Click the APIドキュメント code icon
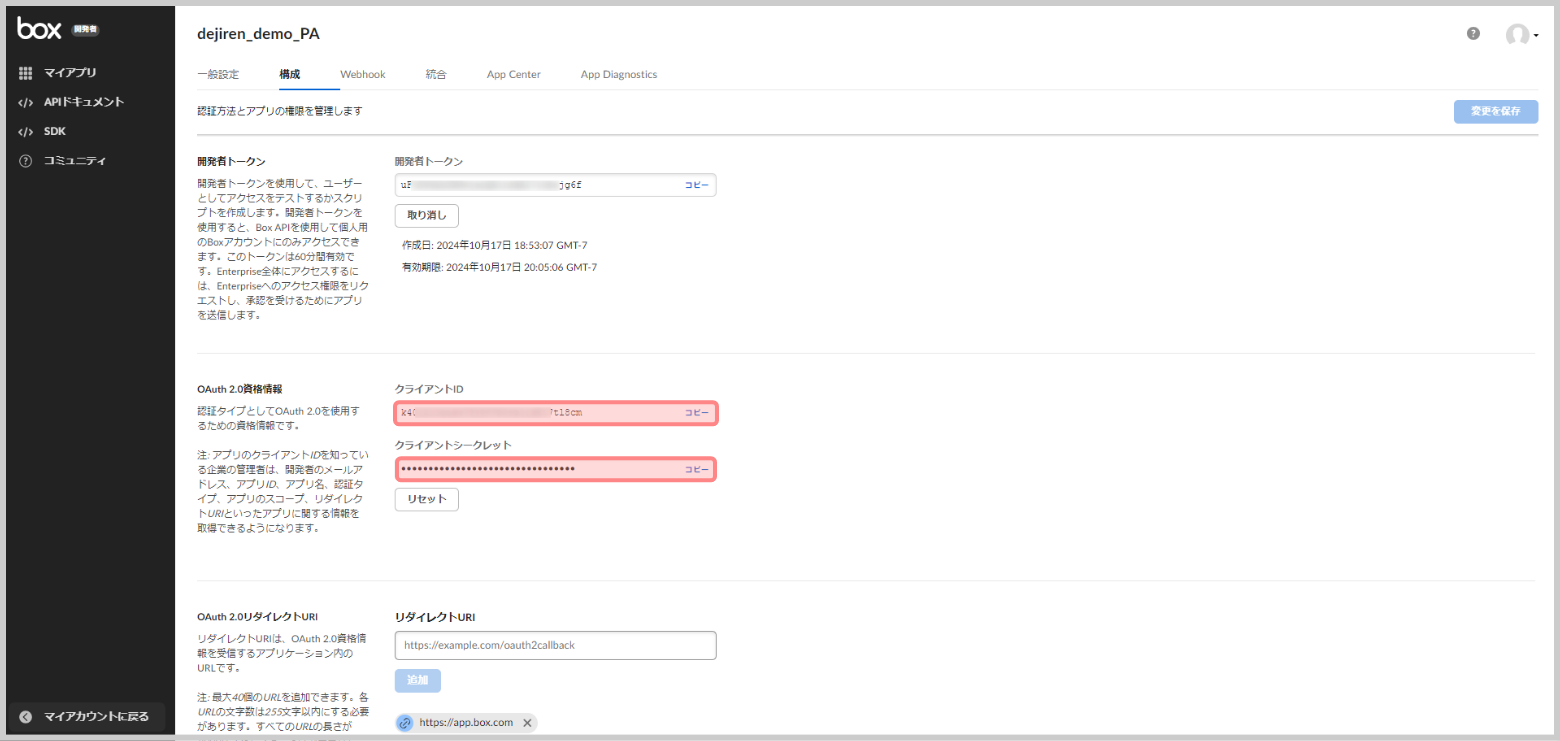1560x741 pixels. coord(26,102)
